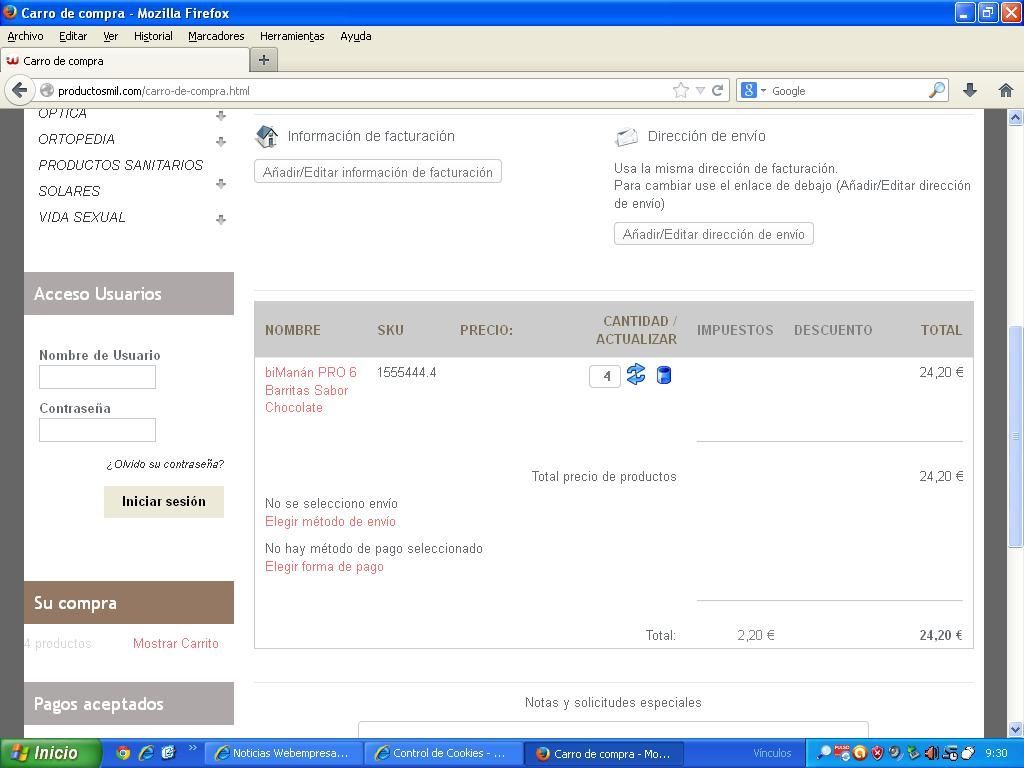This screenshot has width=1024, height=768.
Task: Open the Editar menu
Action: pos(72,36)
